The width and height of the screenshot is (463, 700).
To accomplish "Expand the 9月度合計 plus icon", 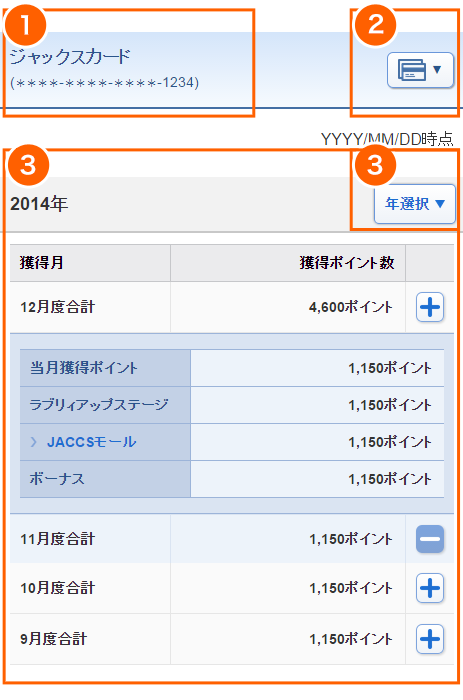I will point(430,639).
